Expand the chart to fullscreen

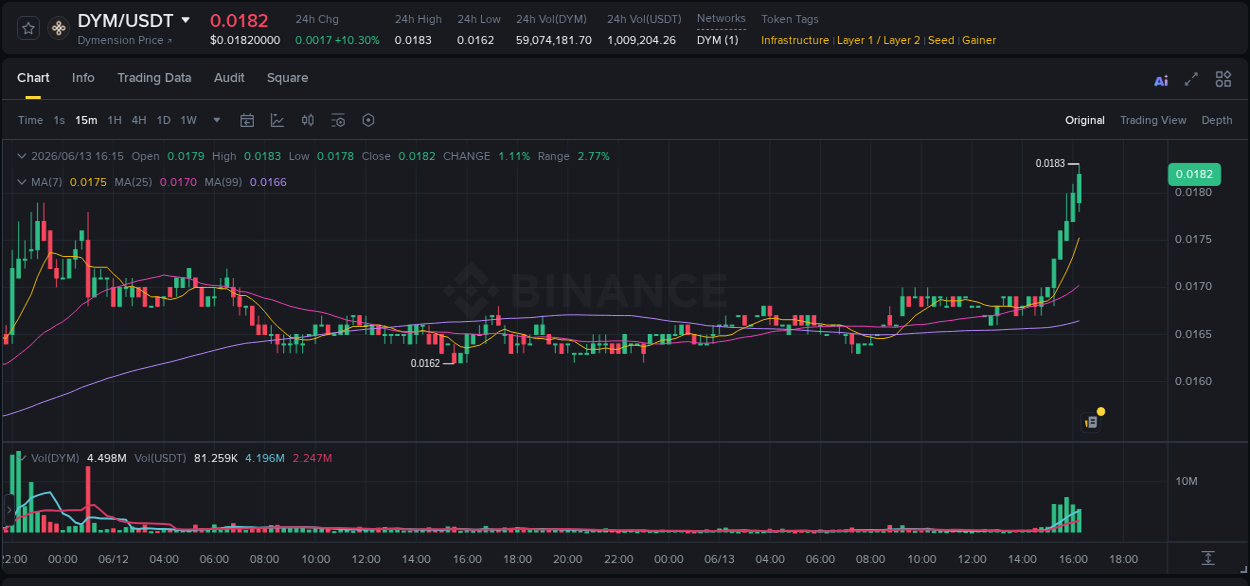[1191, 79]
